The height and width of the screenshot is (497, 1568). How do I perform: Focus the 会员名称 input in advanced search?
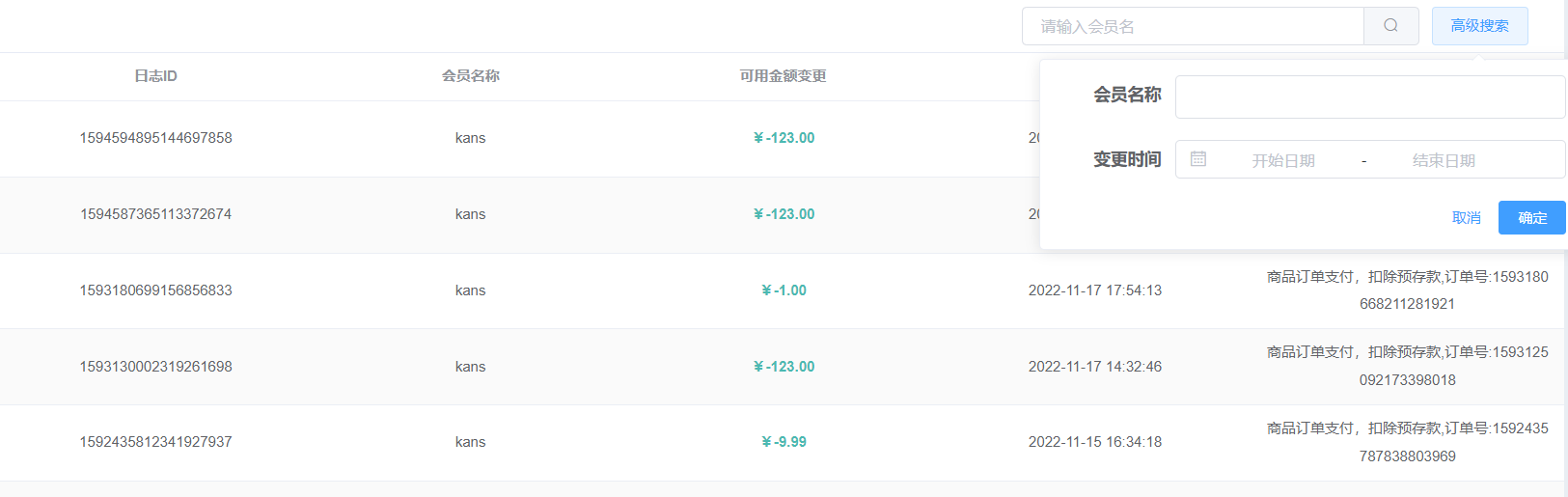pos(1370,97)
